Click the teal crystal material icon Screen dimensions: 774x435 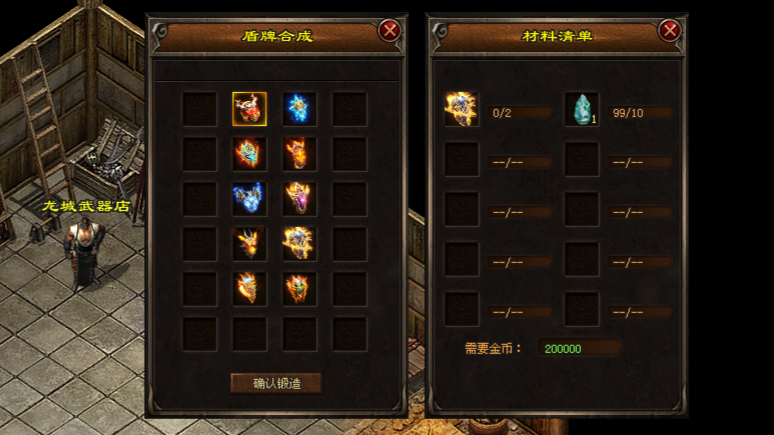pos(582,110)
